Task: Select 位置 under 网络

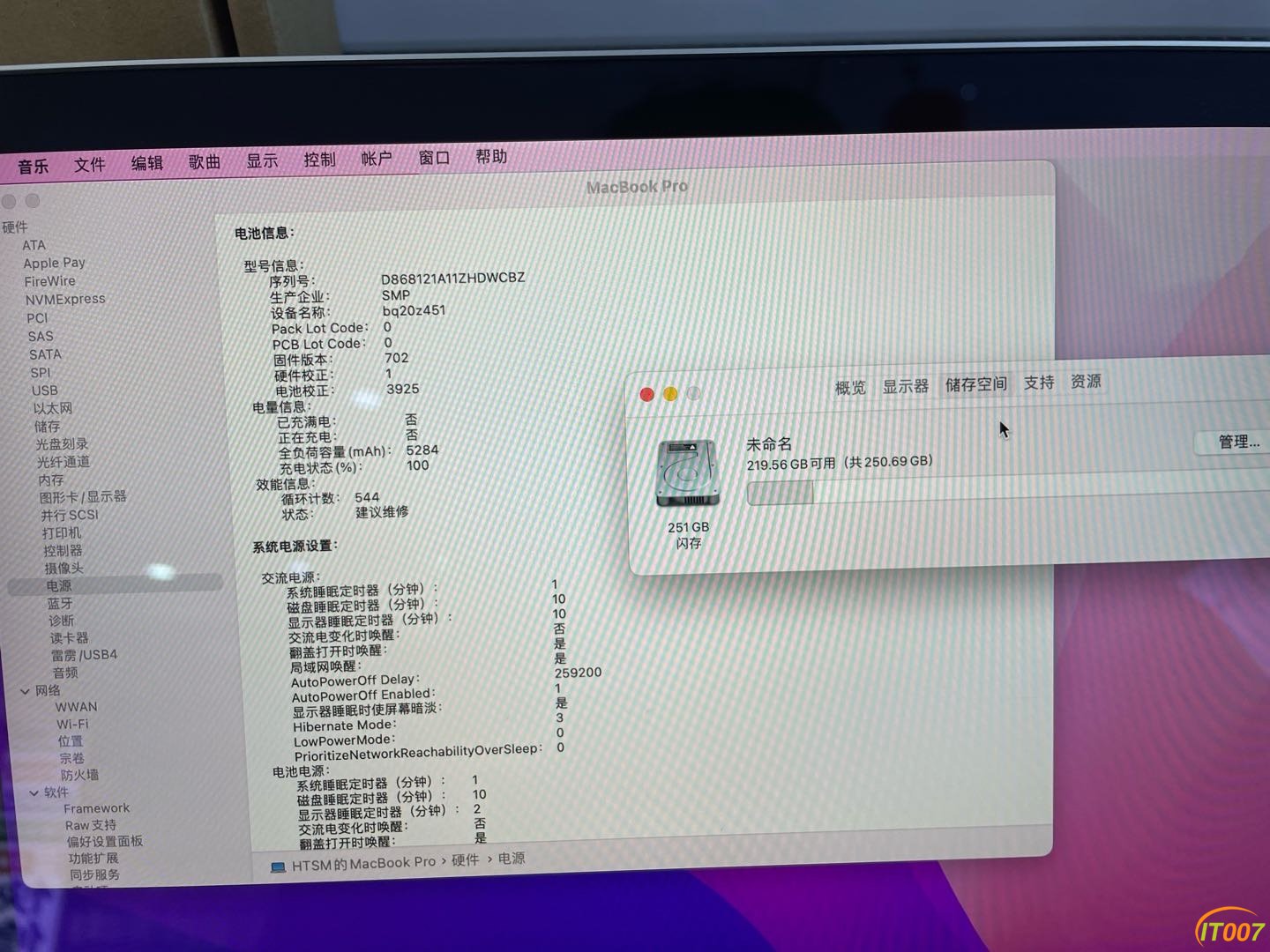Action: [x=71, y=741]
